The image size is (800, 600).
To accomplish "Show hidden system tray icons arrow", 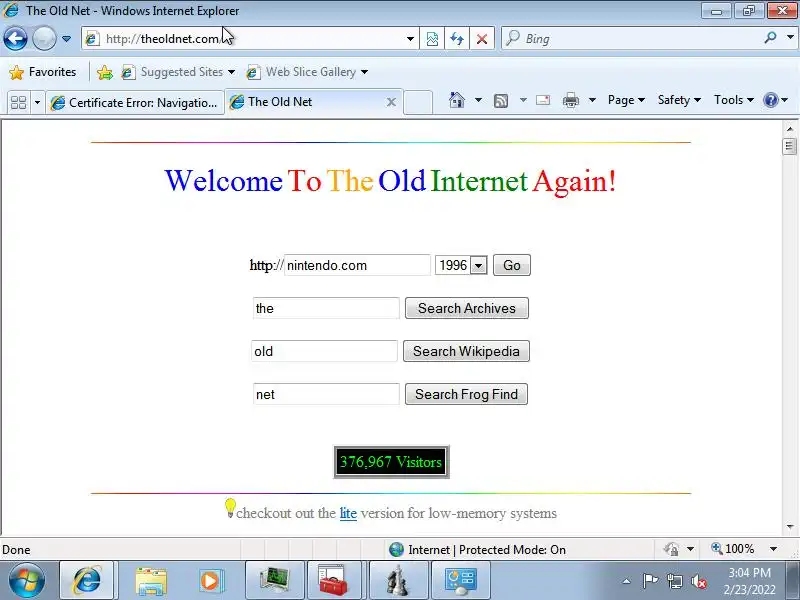I will [x=627, y=581].
